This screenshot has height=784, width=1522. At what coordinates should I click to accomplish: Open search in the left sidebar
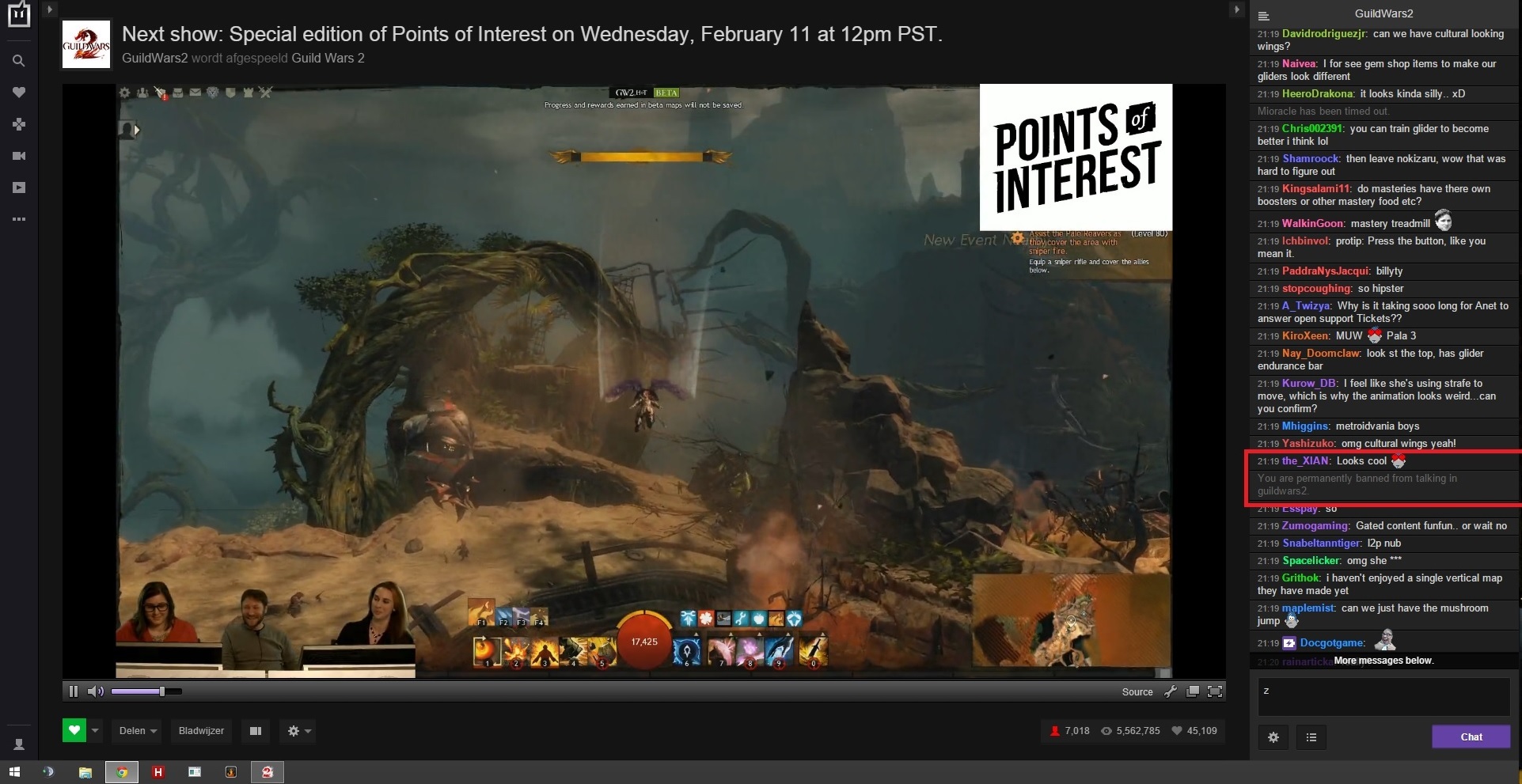18,61
